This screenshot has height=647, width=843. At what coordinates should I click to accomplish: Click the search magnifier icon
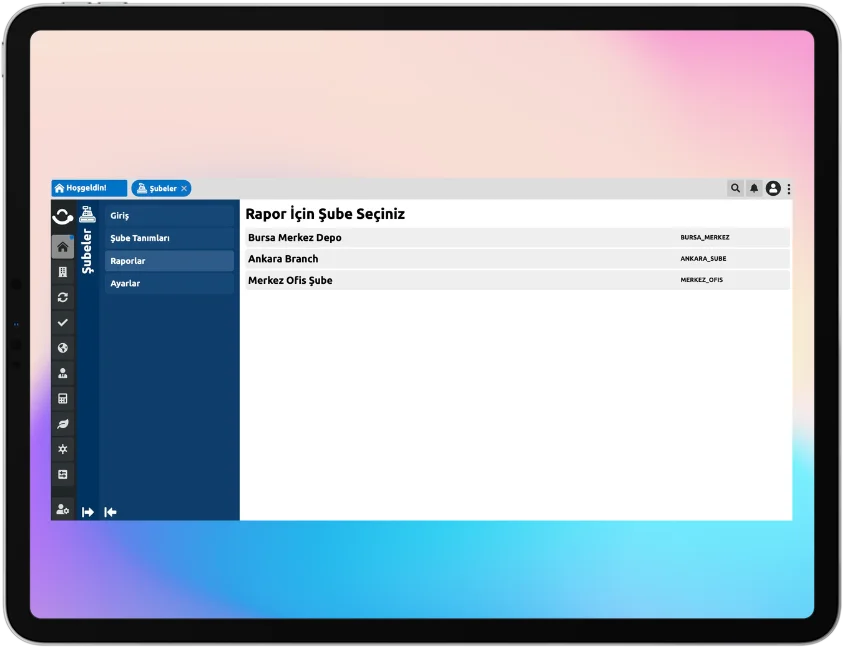[735, 188]
